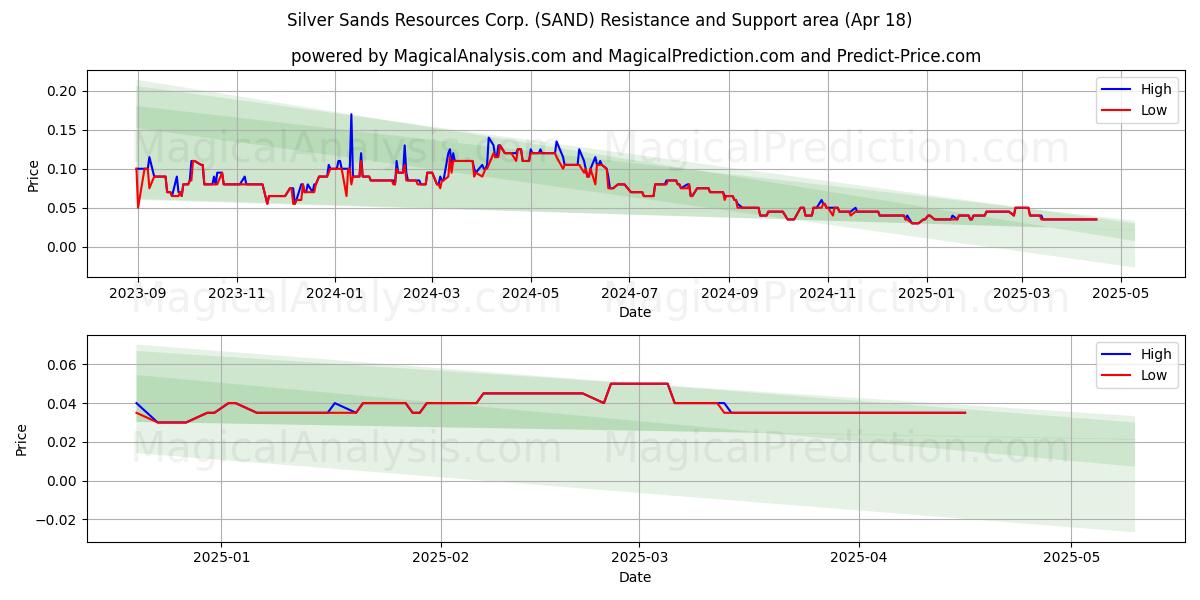Click the 2025-03 tick label on the lower chart
Image resolution: width=1200 pixels, height=600 pixels.
click(639, 558)
